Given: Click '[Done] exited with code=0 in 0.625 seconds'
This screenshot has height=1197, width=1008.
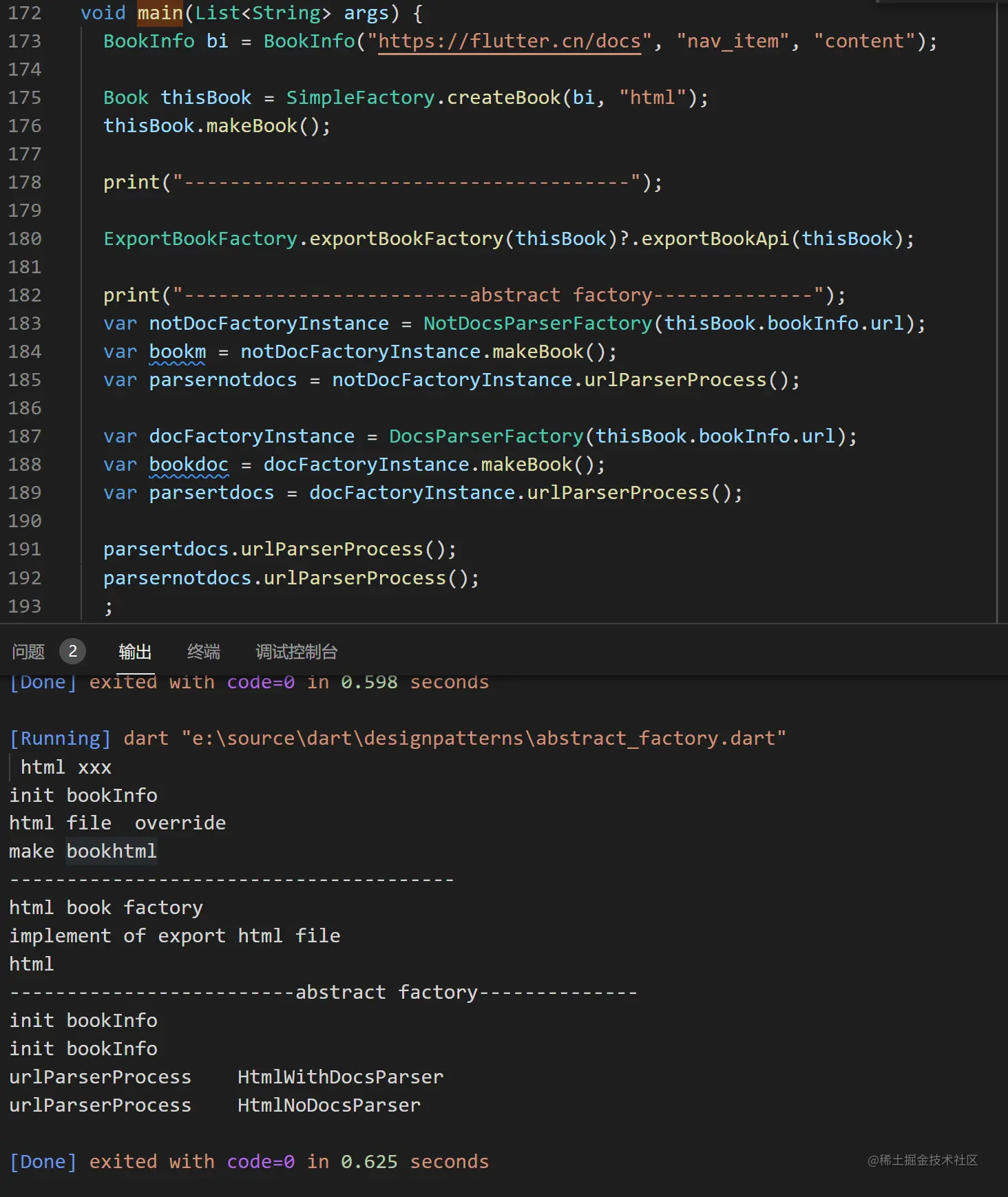Looking at the screenshot, I should click(249, 1162).
